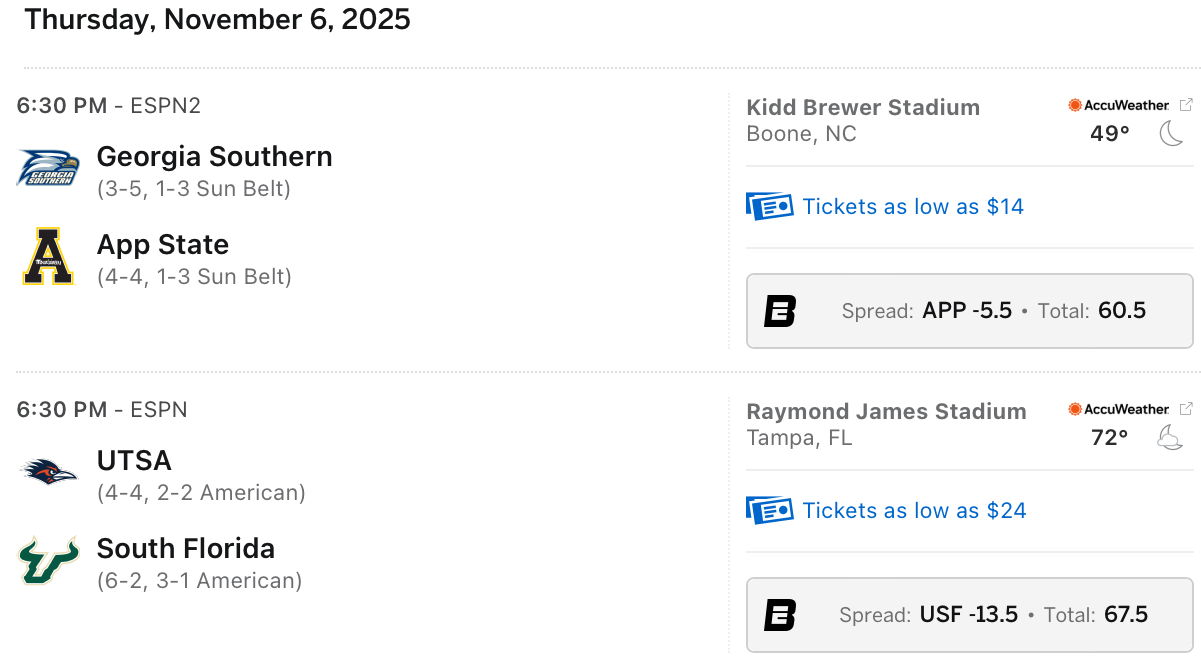Open AccuWeather external link for Tampa
This screenshot has height=658, width=1201.
pyautogui.click(x=1186, y=409)
